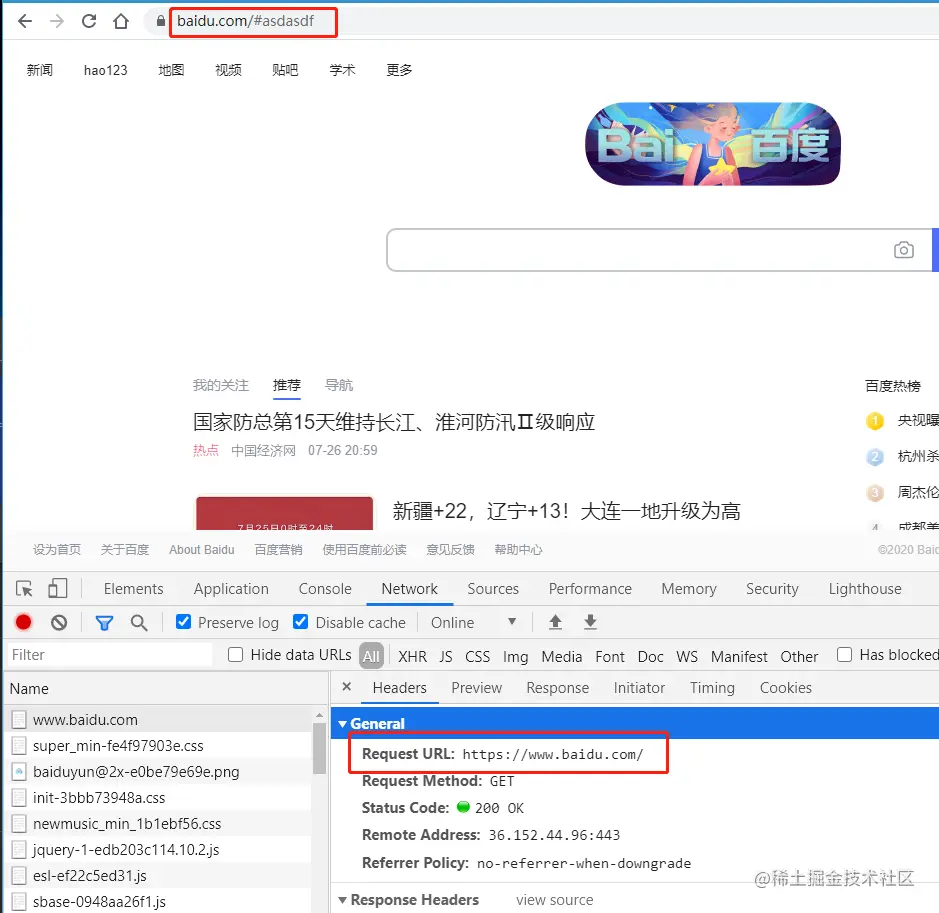Screen dimensions: 939x913
Task: Click the About Baidu footer link
Action: click(202, 550)
